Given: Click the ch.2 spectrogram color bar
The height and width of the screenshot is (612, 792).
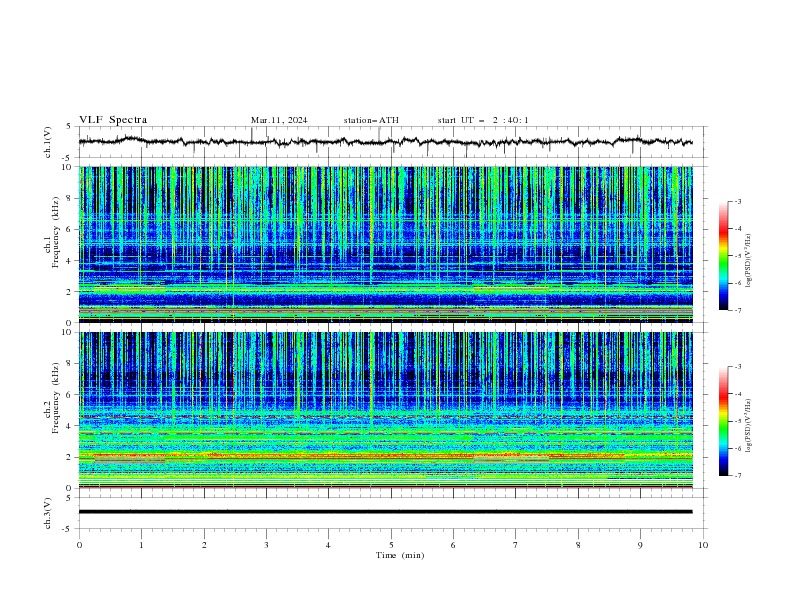Looking at the screenshot, I should [x=723, y=421].
